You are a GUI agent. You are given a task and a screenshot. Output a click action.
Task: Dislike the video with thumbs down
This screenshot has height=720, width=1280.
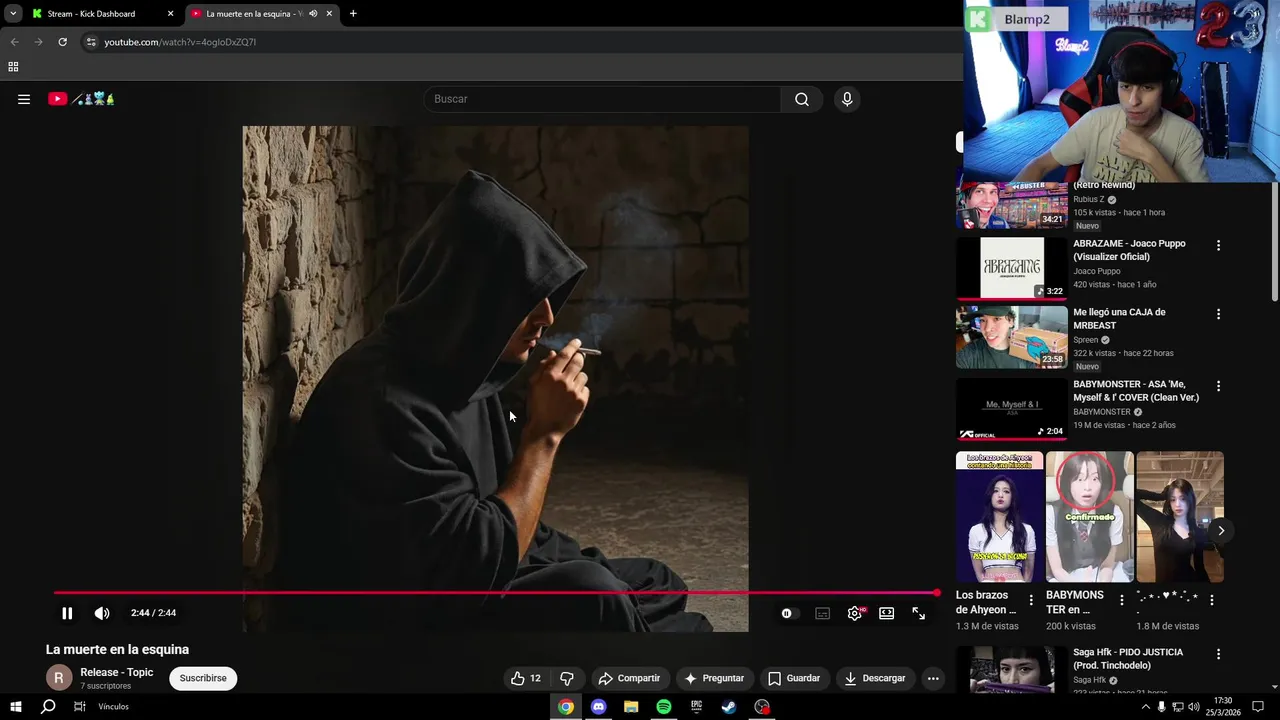[567, 678]
